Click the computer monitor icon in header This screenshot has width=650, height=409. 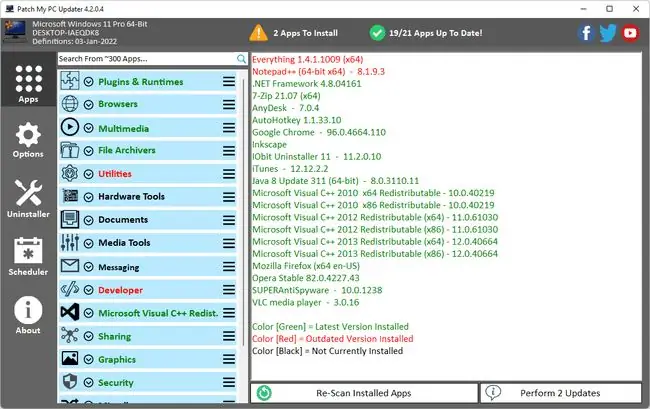point(15,31)
